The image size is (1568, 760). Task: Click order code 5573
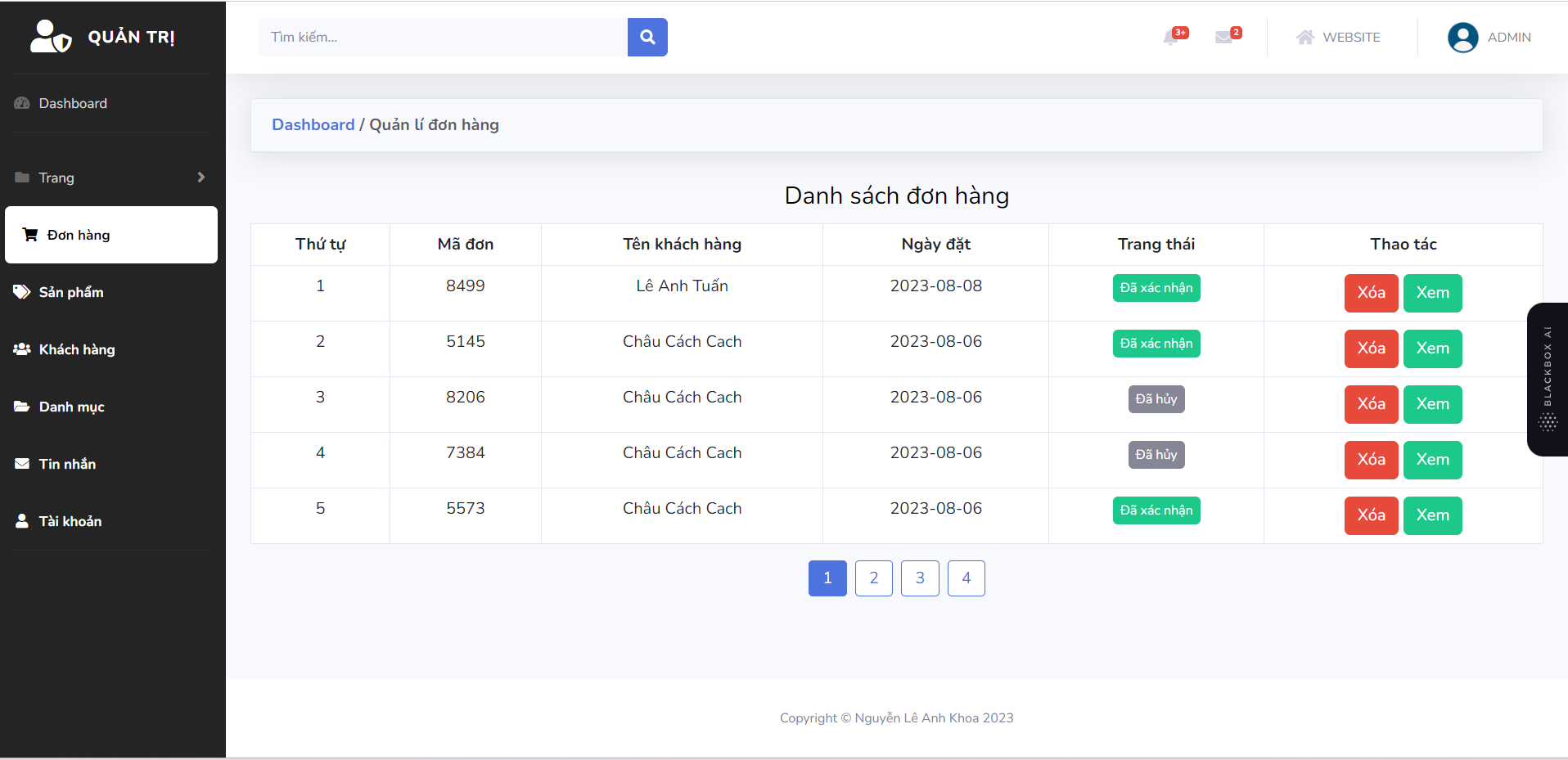click(466, 508)
